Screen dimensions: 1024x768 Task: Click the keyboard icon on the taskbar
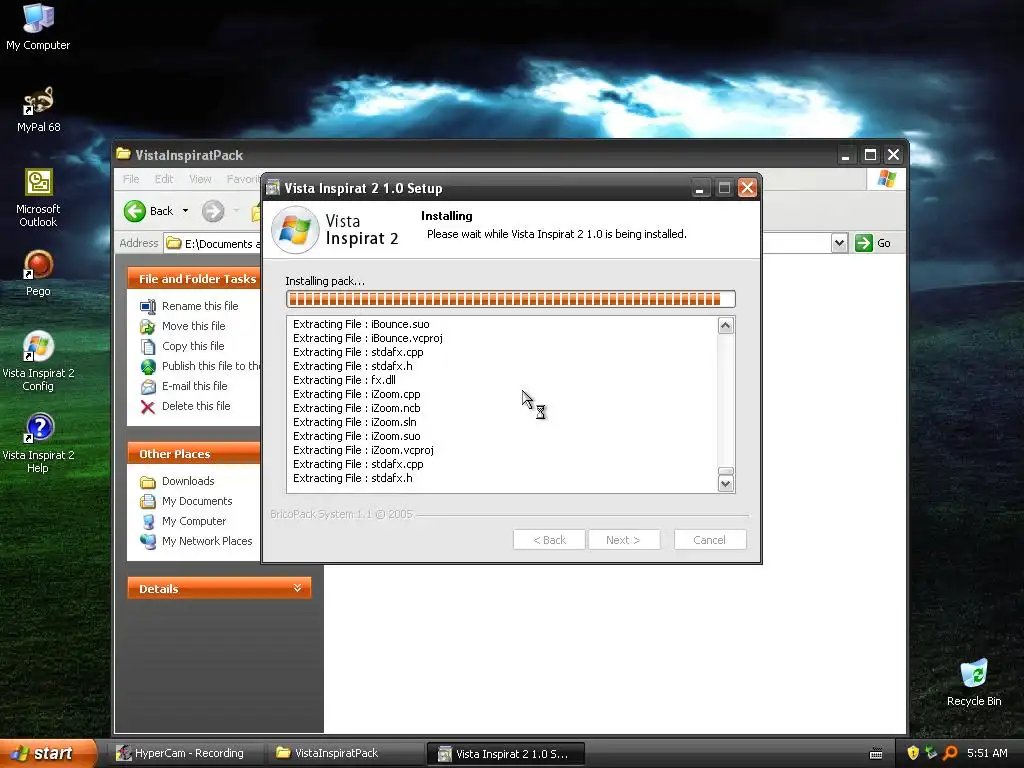[x=876, y=754]
